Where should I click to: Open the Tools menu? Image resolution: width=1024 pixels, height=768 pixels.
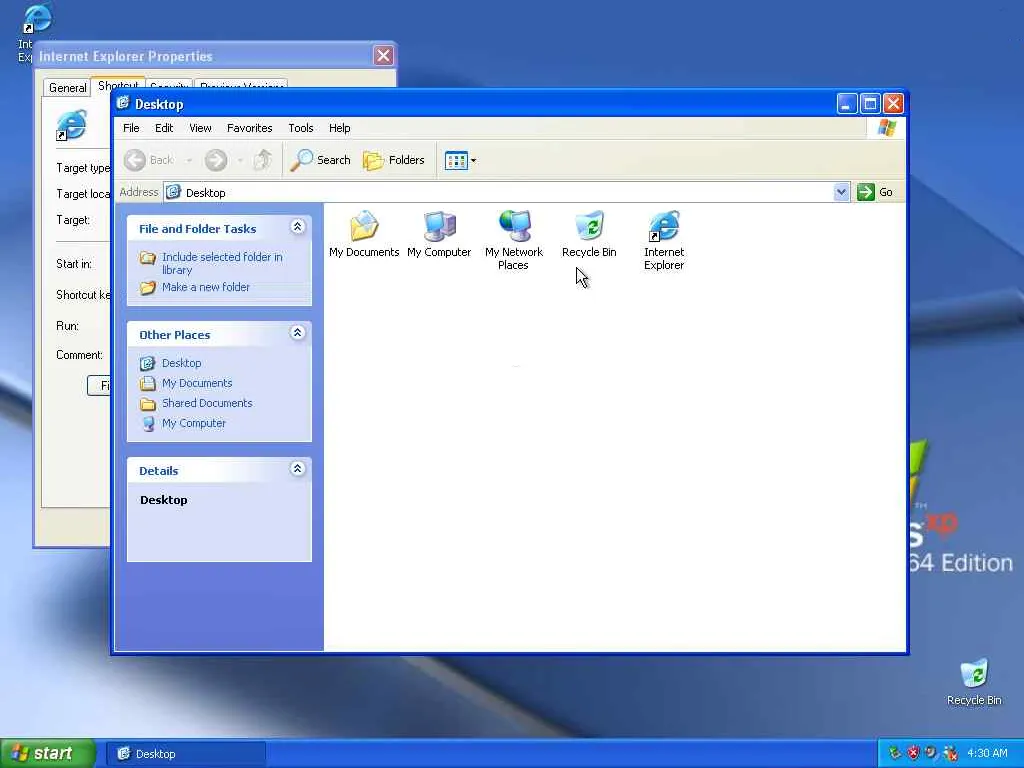tap(301, 128)
